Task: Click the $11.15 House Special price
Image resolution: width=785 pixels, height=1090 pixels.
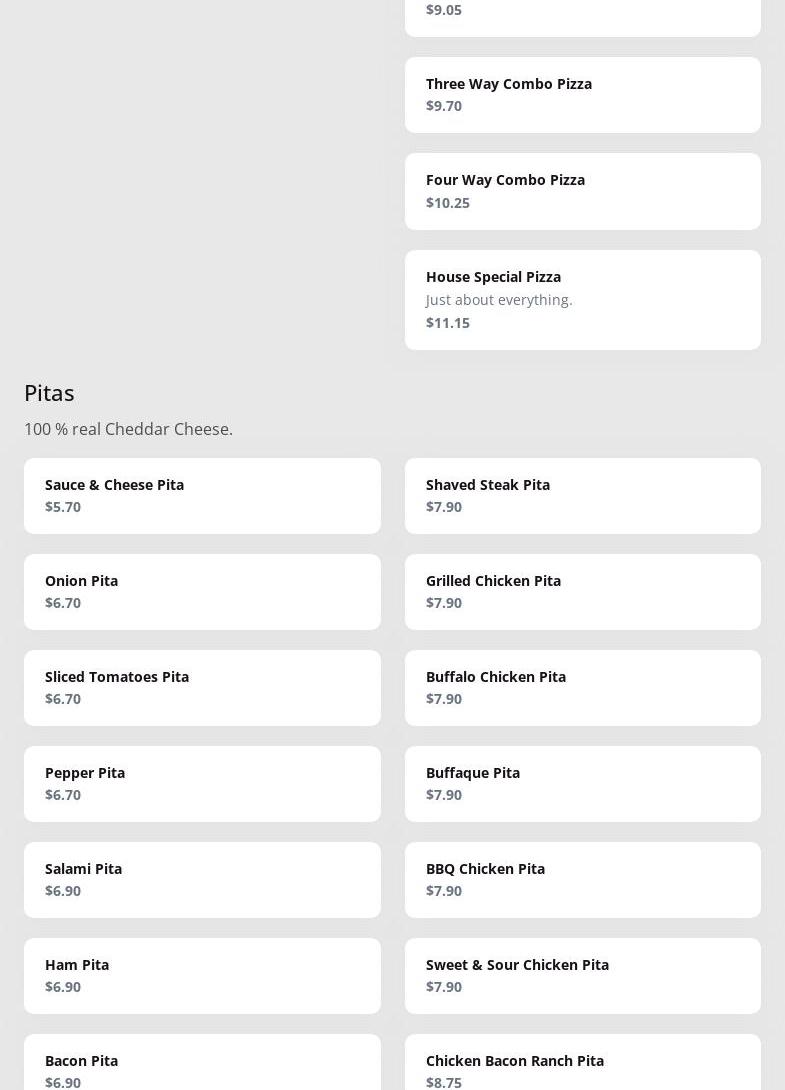Action: pos(448,322)
